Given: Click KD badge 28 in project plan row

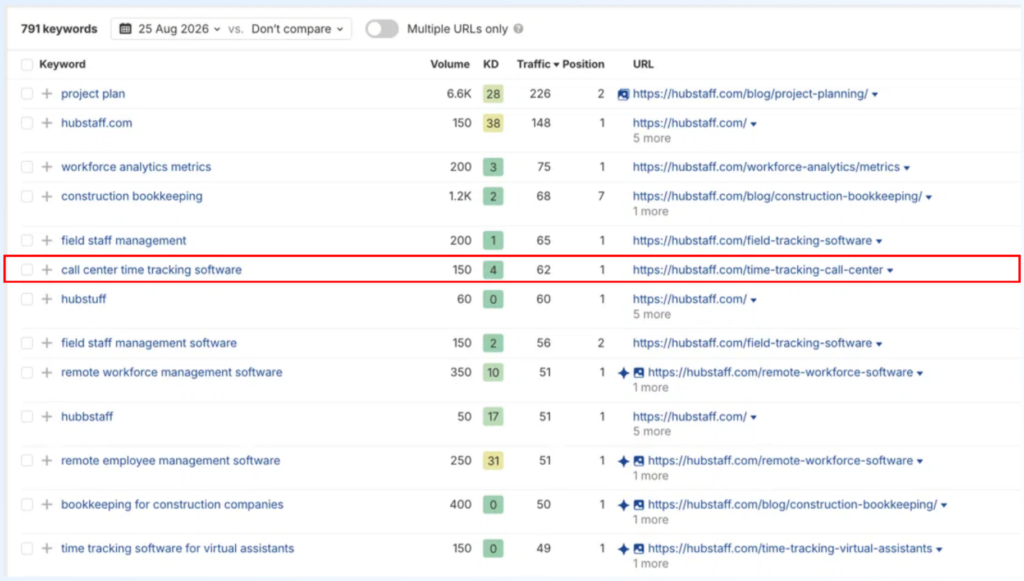Looking at the screenshot, I should coord(493,94).
